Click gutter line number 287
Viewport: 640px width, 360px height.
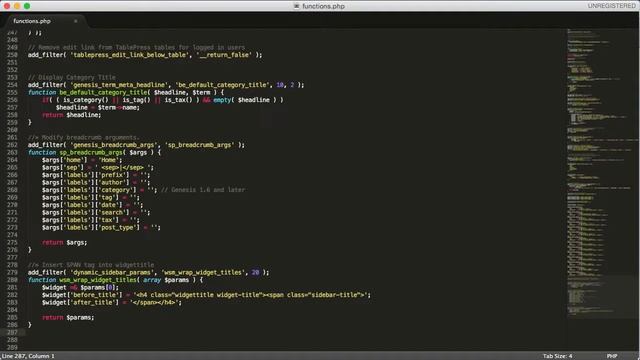12,332
